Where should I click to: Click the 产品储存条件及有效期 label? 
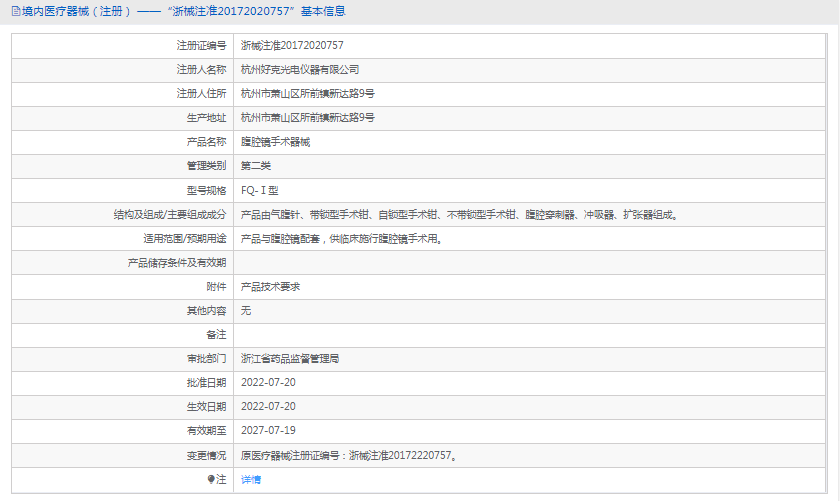(x=177, y=263)
